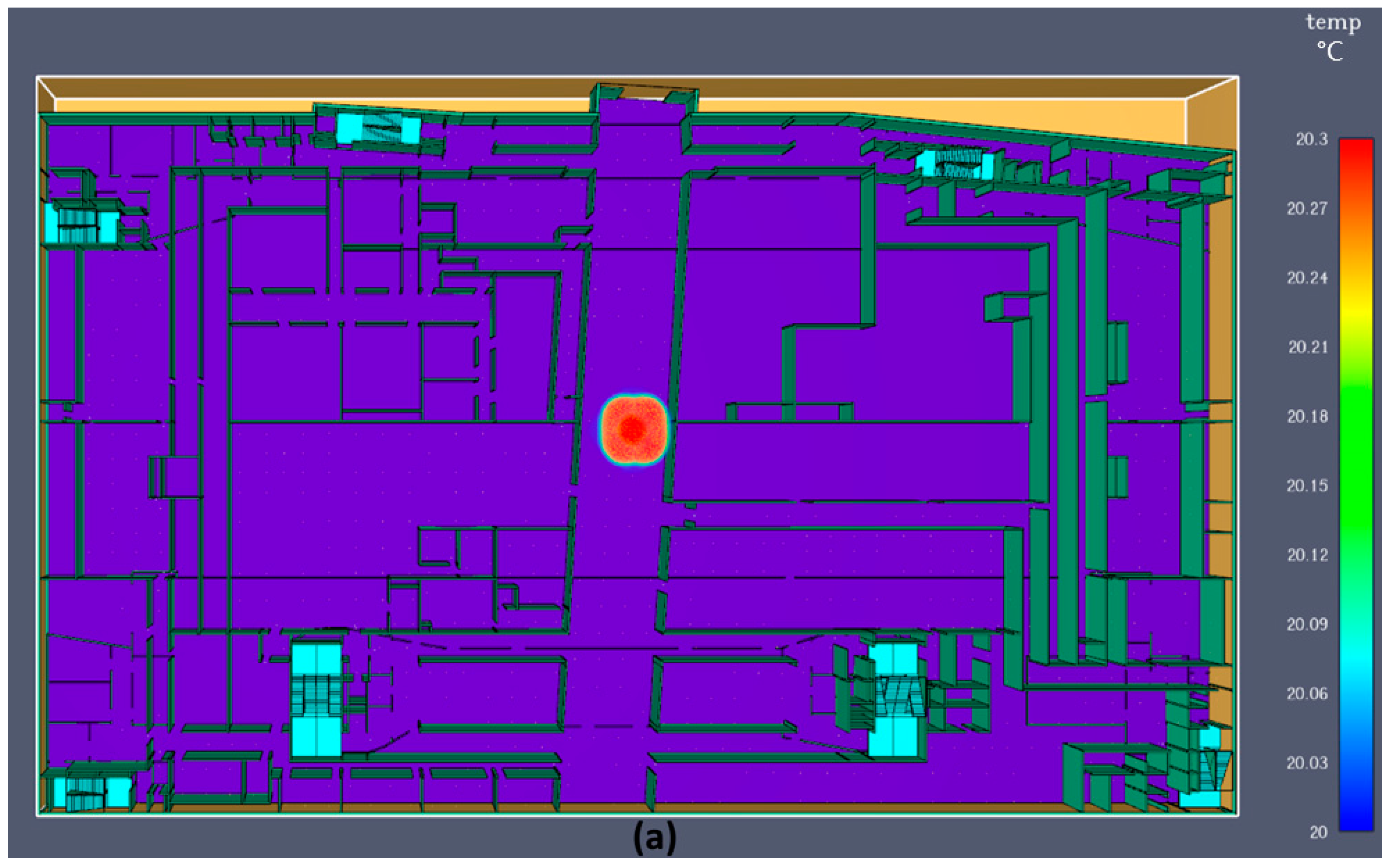This screenshot has height=868, width=1392.
Task: Click the °C unit label
Action: pyautogui.click(x=1330, y=52)
